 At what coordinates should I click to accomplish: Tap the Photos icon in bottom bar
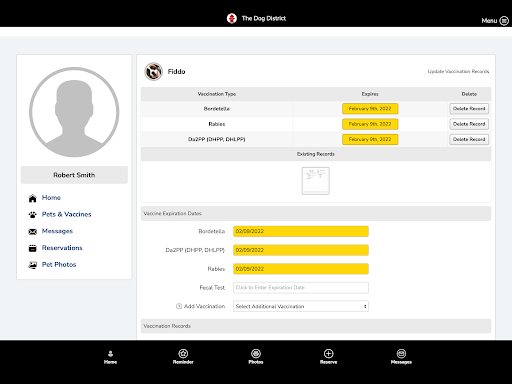point(256,353)
